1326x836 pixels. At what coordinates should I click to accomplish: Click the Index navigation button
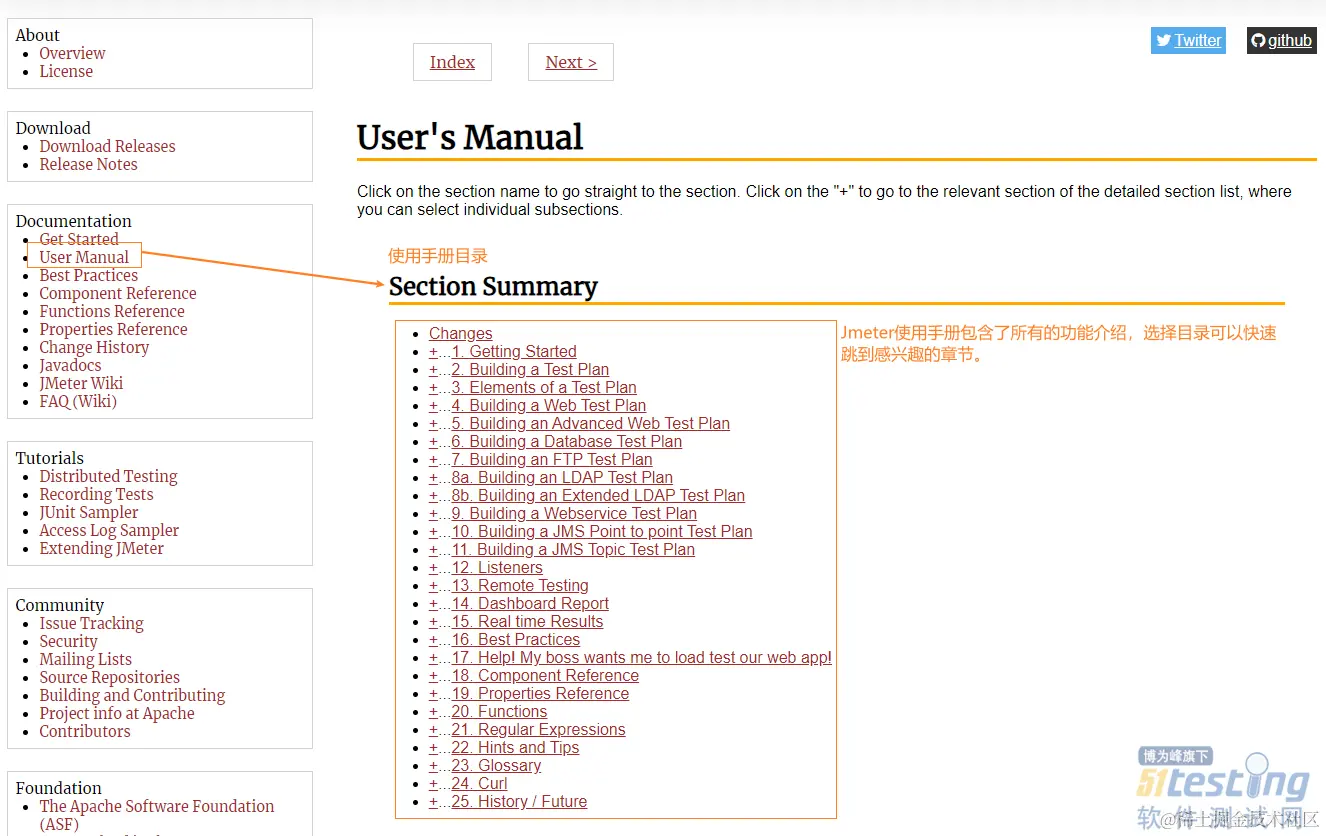coord(452,62)
